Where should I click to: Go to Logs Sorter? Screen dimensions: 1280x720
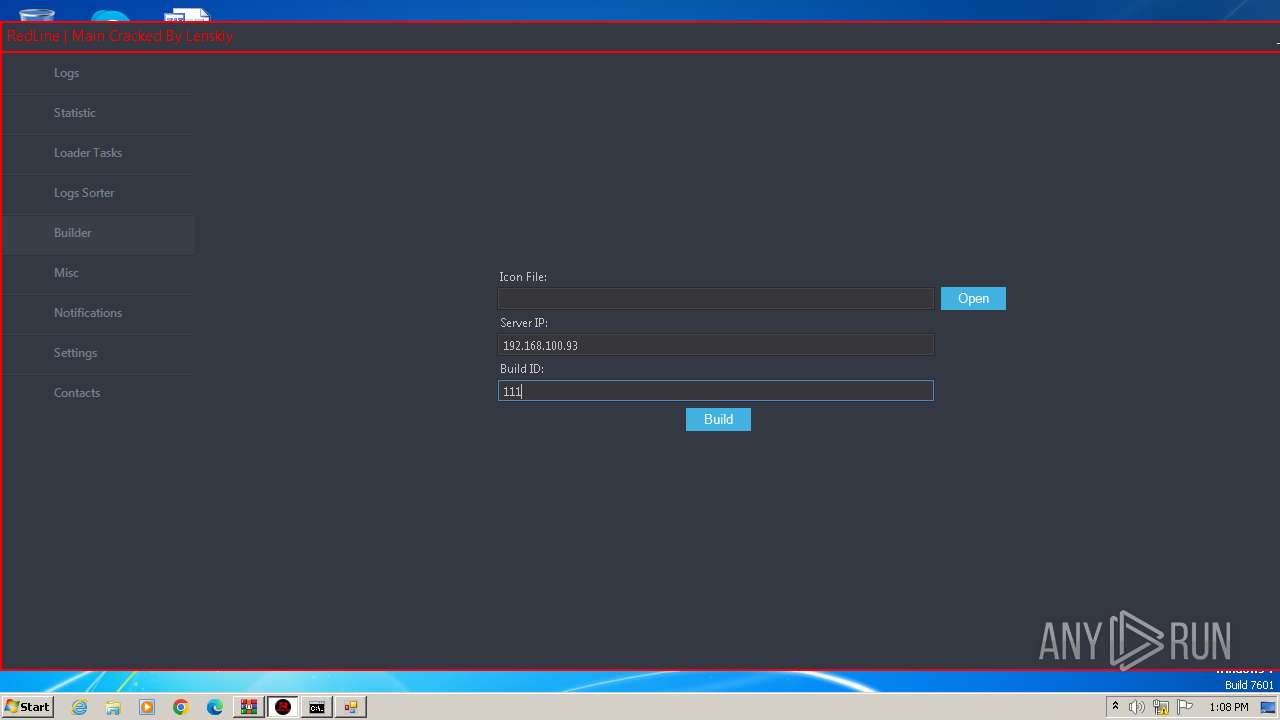click(97, 193)
